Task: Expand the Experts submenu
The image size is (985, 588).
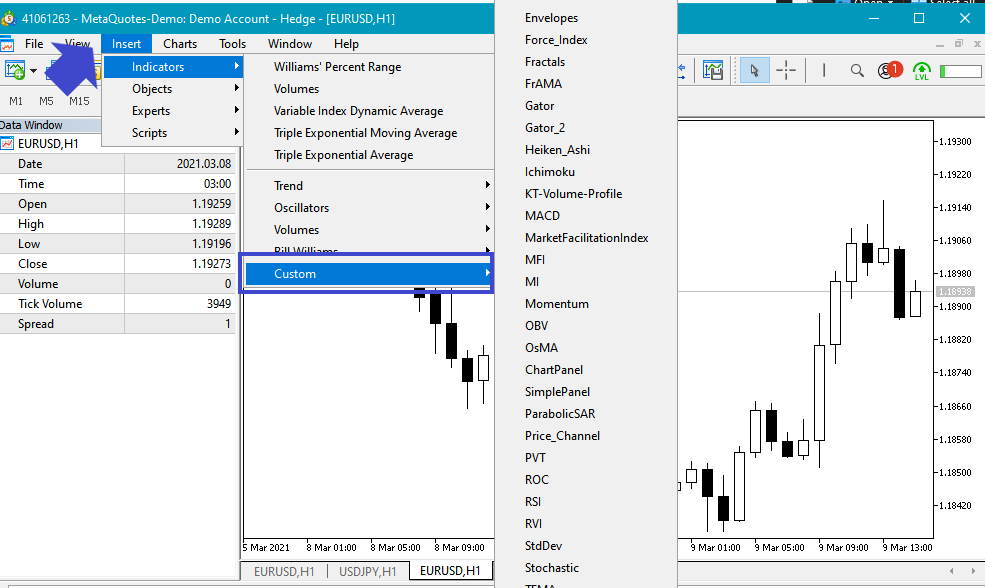Action: (x=173, y=111)
